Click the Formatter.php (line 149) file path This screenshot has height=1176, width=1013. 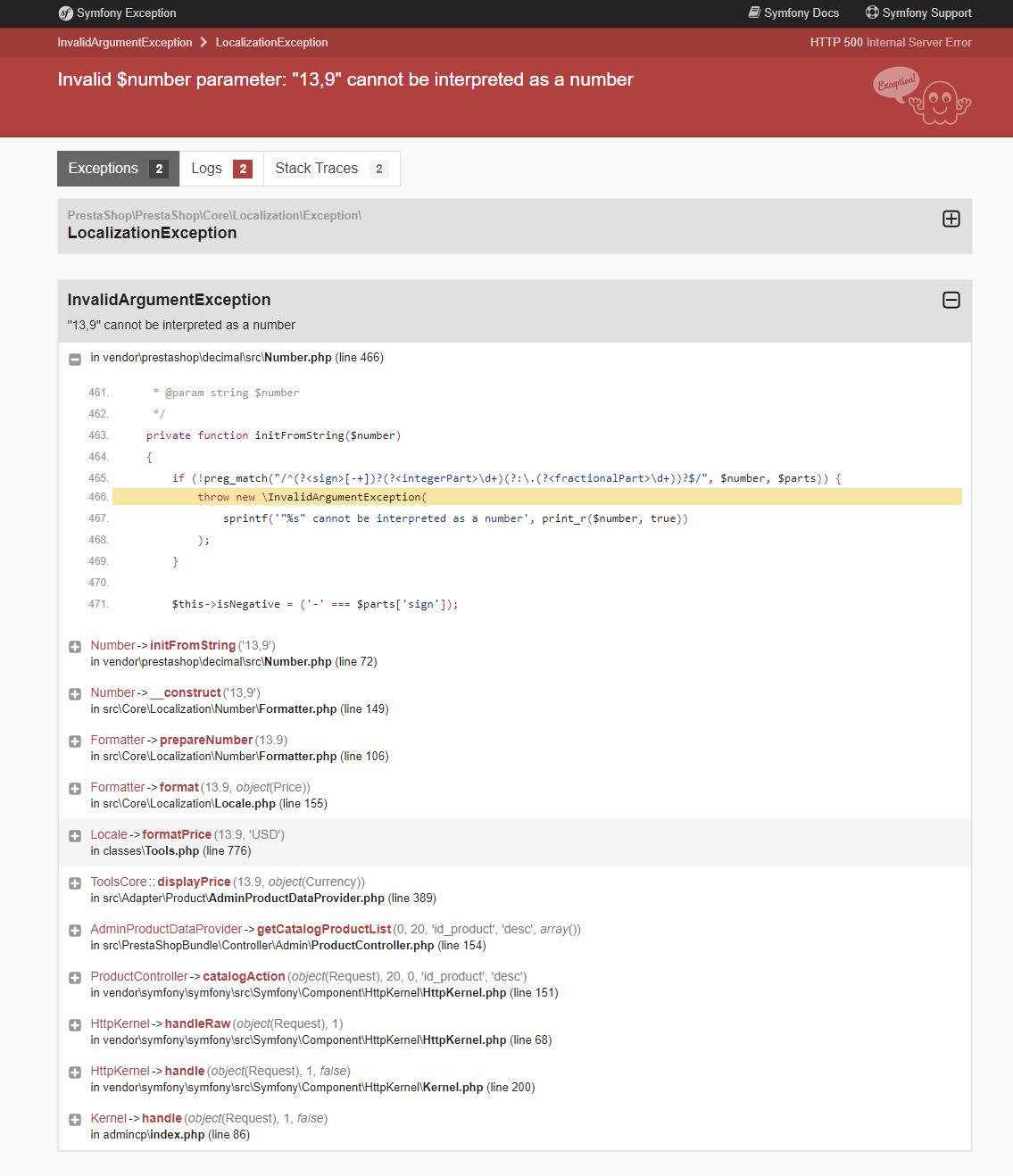[x=239, y=709]
